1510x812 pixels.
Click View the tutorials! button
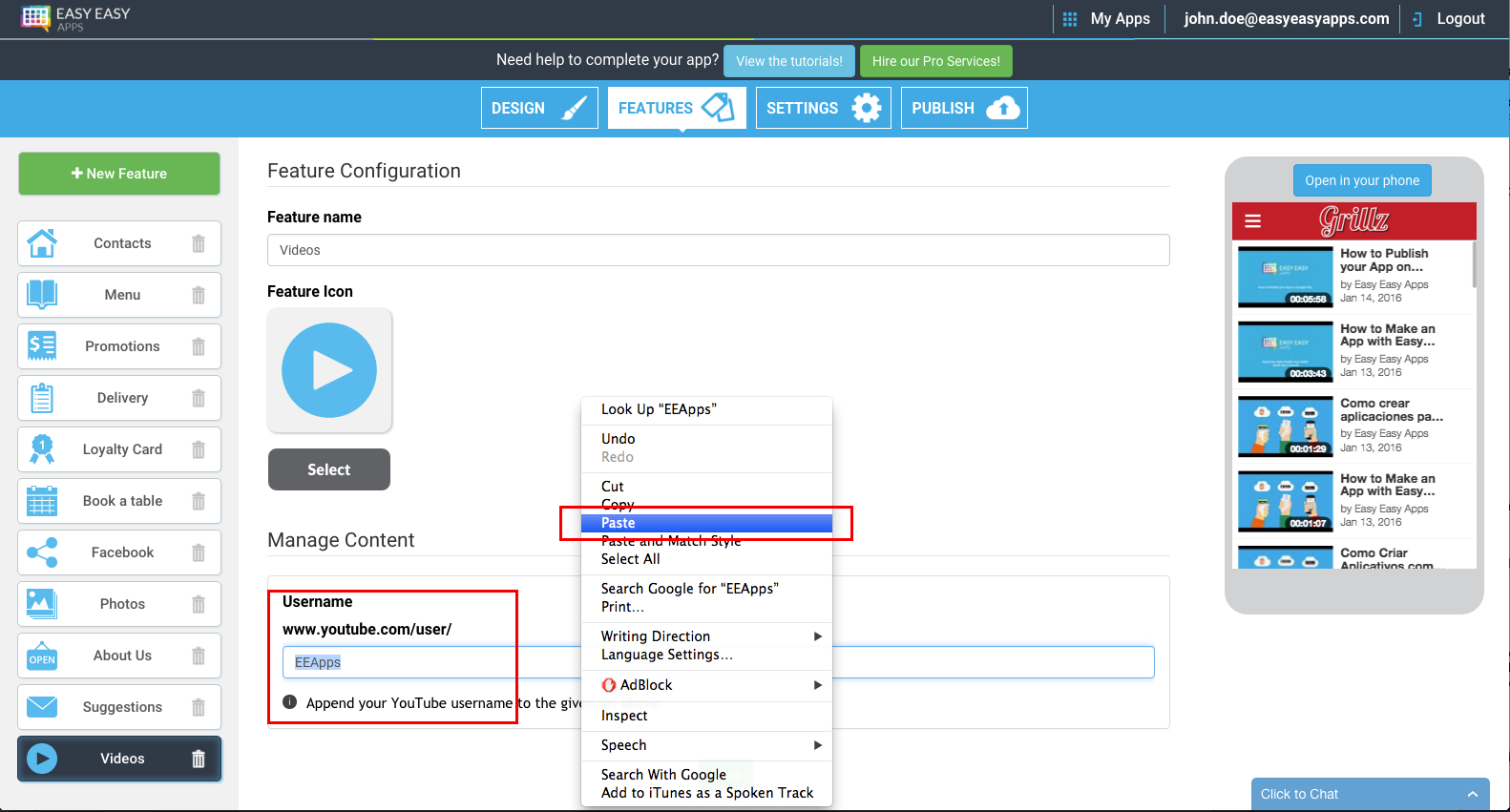[x=789, y=61]
